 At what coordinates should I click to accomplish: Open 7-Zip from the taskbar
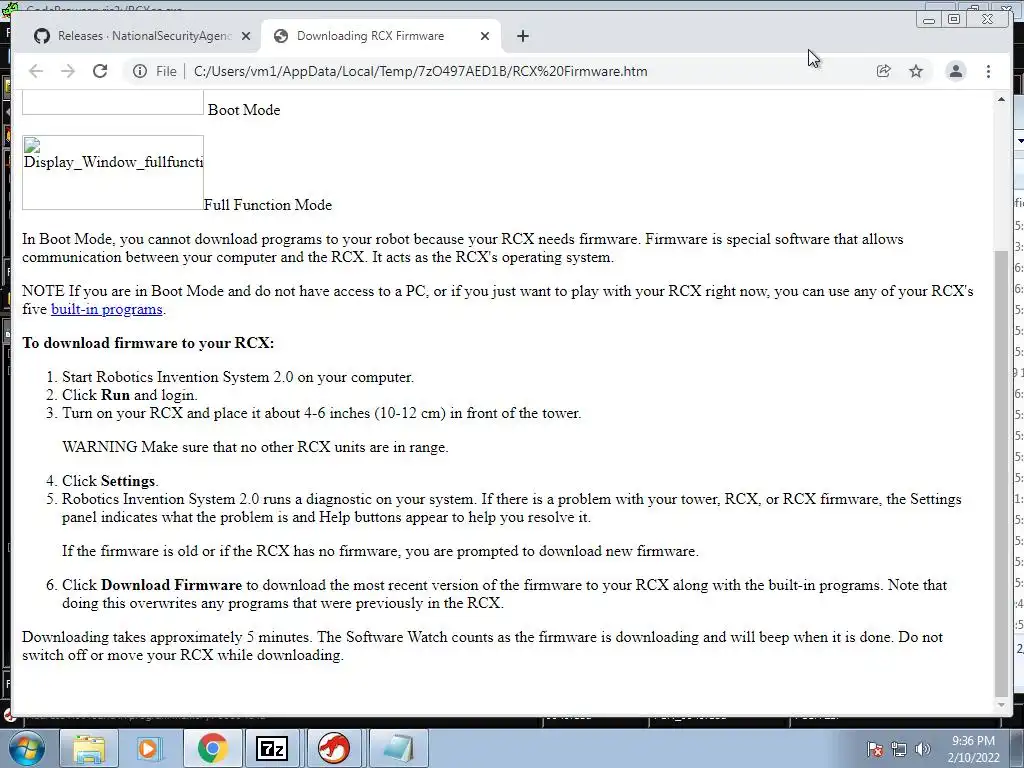[x=272, y=748]
